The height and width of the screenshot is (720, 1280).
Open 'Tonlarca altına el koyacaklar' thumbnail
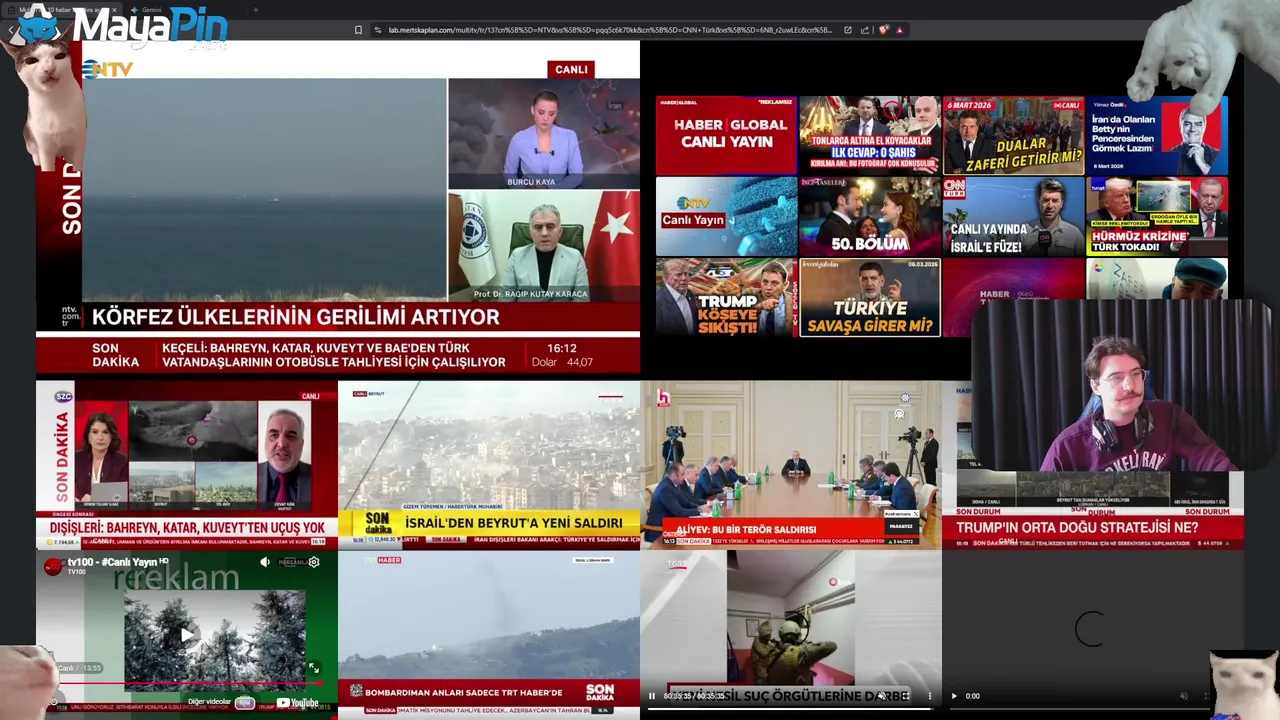click(x=870, y=135)
